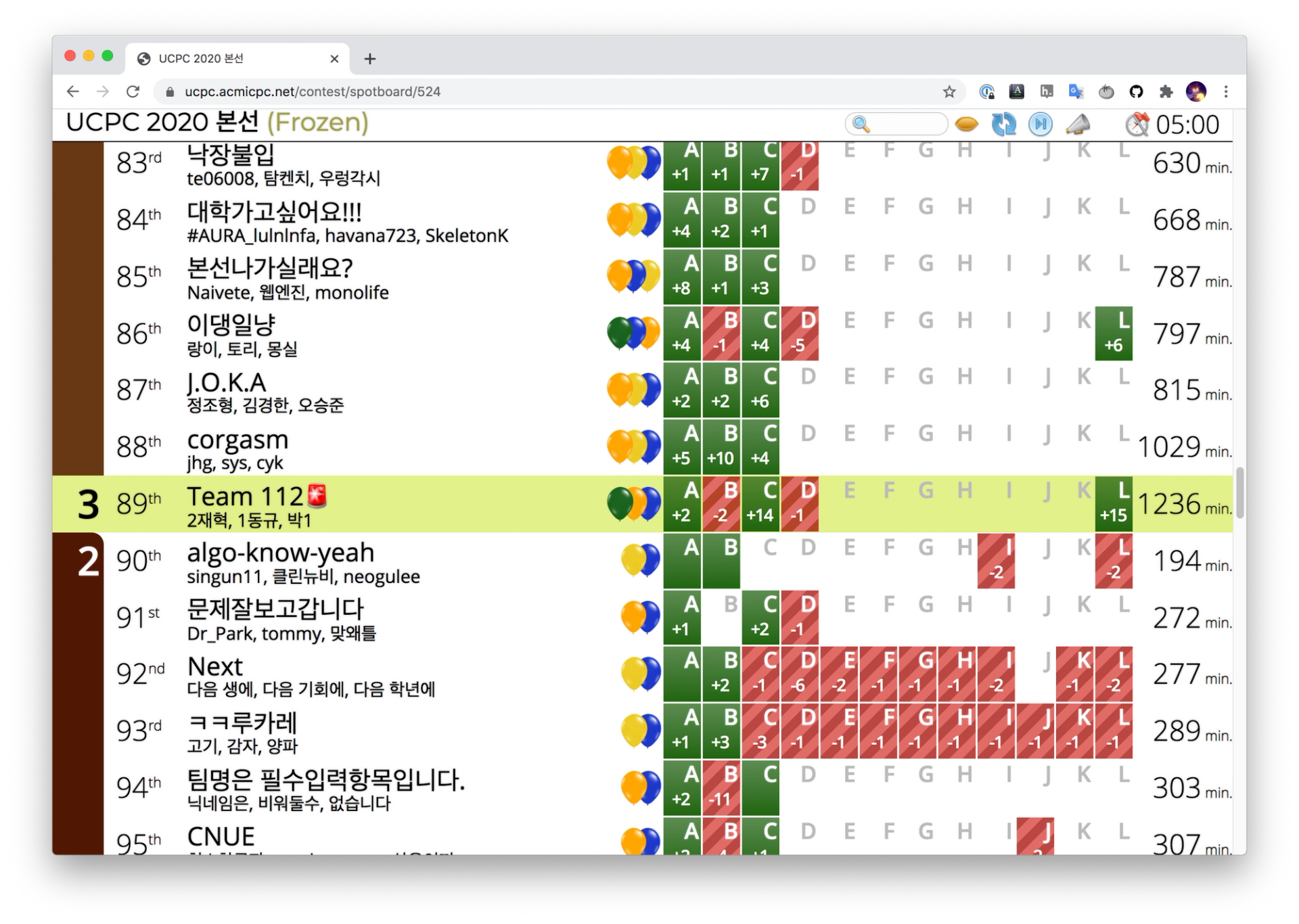Image resolution: width=1299 pixels, height=924 pixels.
Task: Bookmark this page with the star icon
Action: coord(949,92)
